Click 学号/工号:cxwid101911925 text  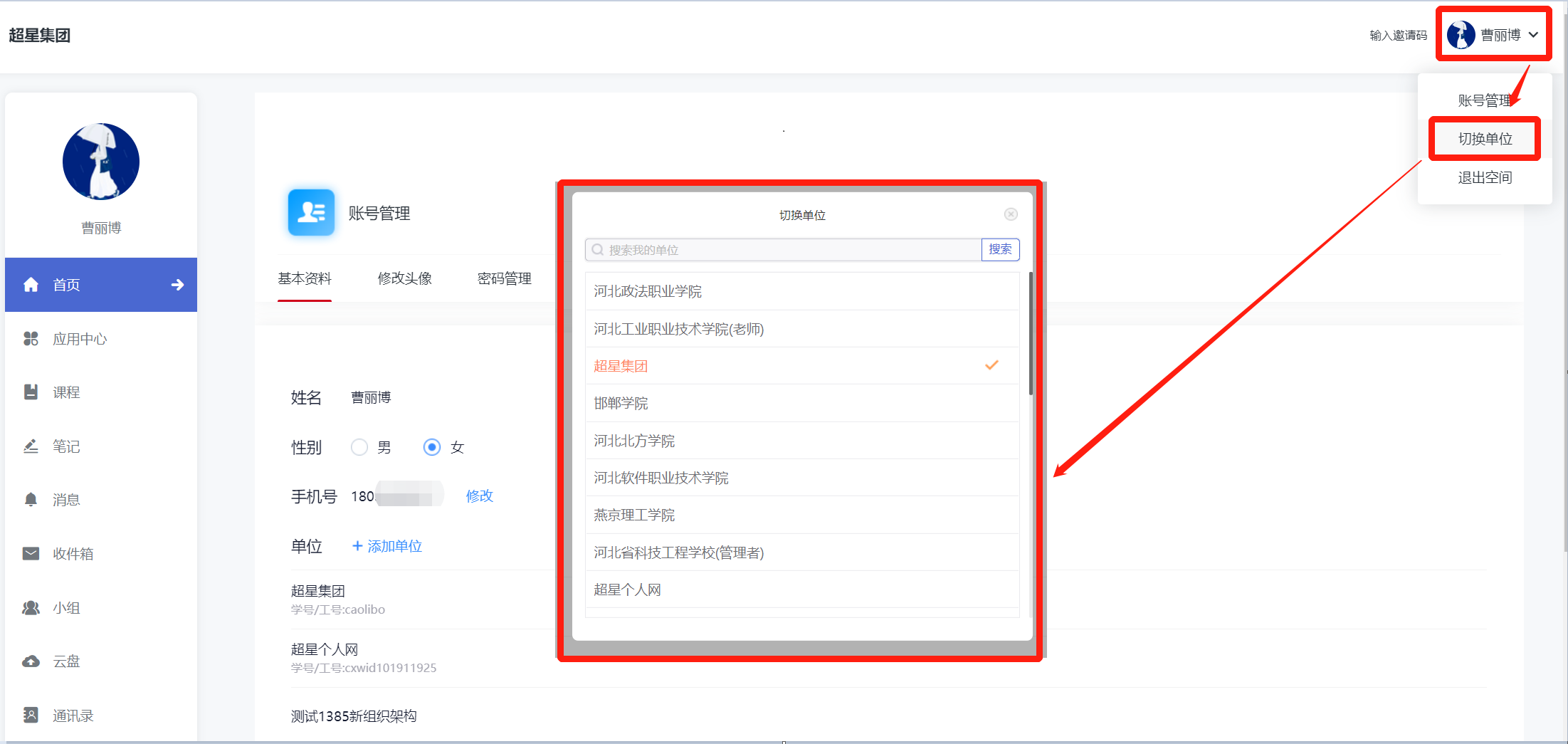(364, 668)
